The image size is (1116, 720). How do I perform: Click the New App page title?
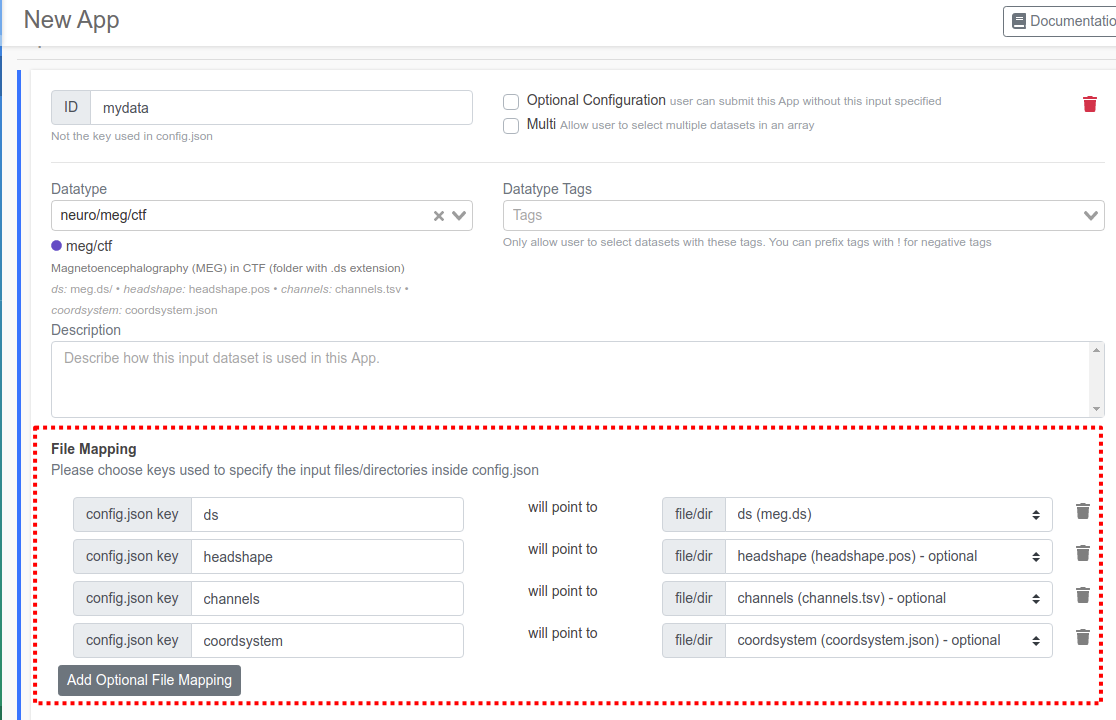(x=71, y=20)
